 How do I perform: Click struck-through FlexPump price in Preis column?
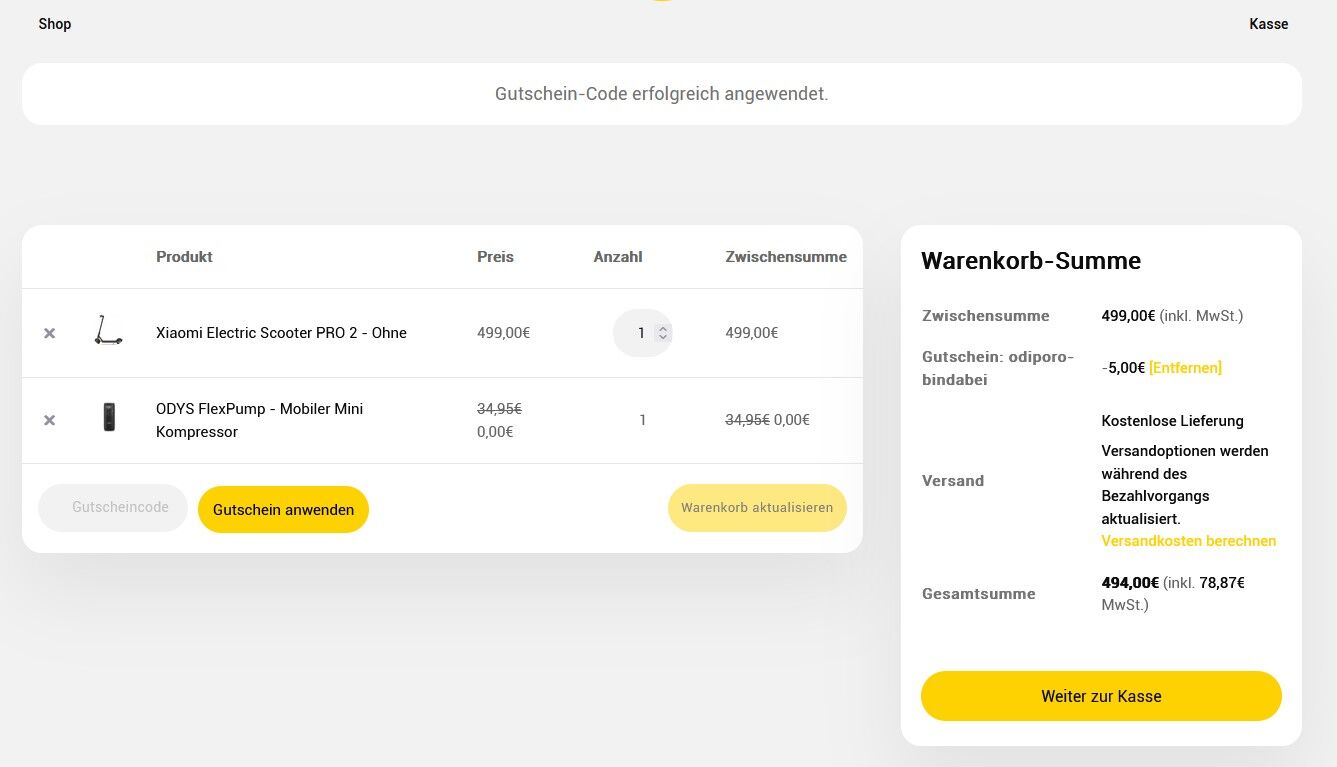(499, 409)
